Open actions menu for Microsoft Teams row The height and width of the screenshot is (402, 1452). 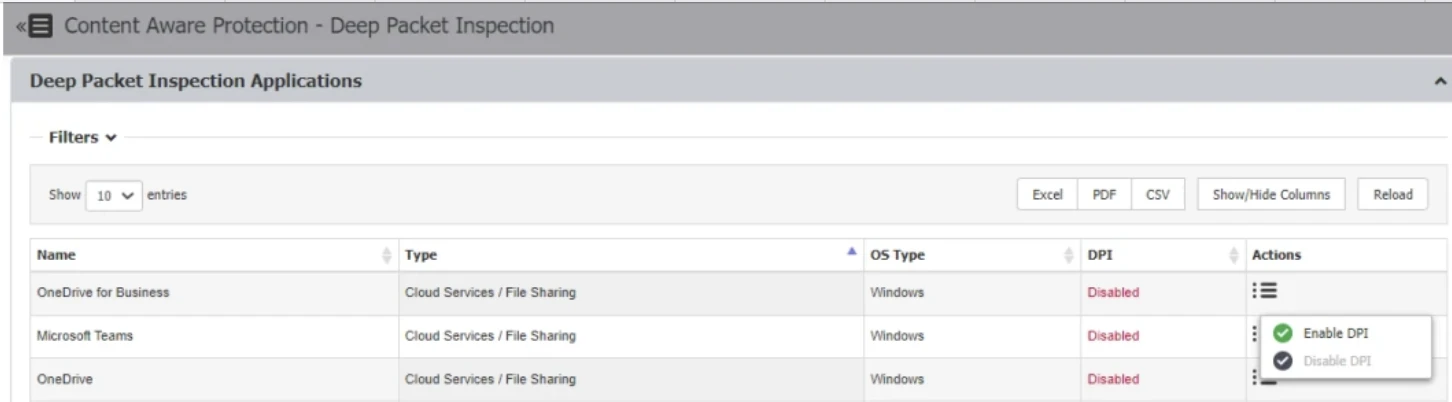[1255, 334]
